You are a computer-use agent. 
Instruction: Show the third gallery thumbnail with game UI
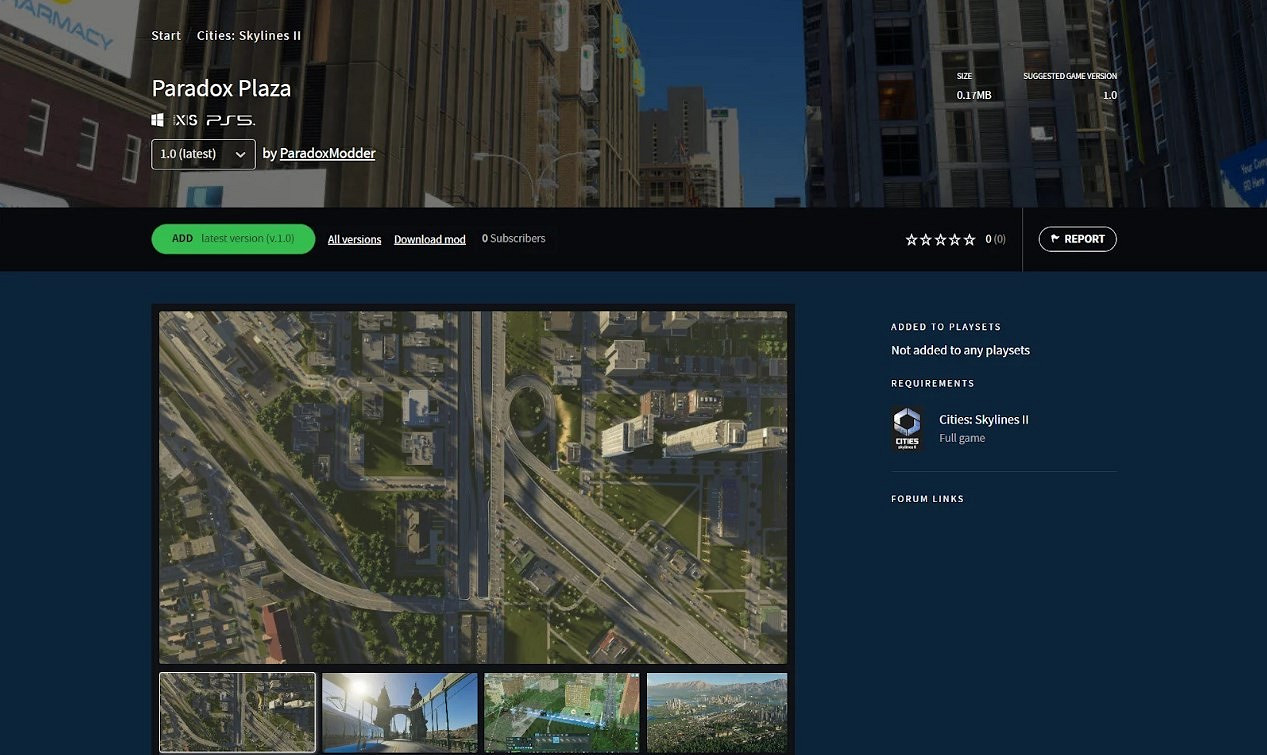pyautogui.click(x=561, y=712)
